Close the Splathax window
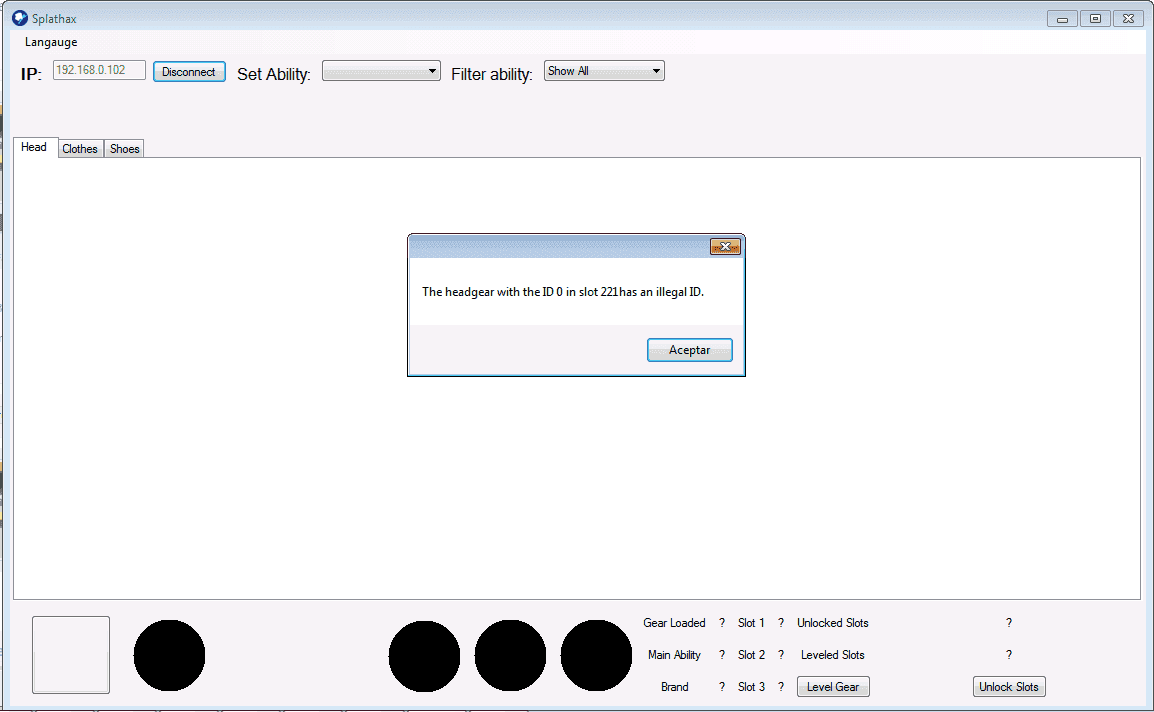Viewport: 1154px width, 712px height. [1128, 18]
